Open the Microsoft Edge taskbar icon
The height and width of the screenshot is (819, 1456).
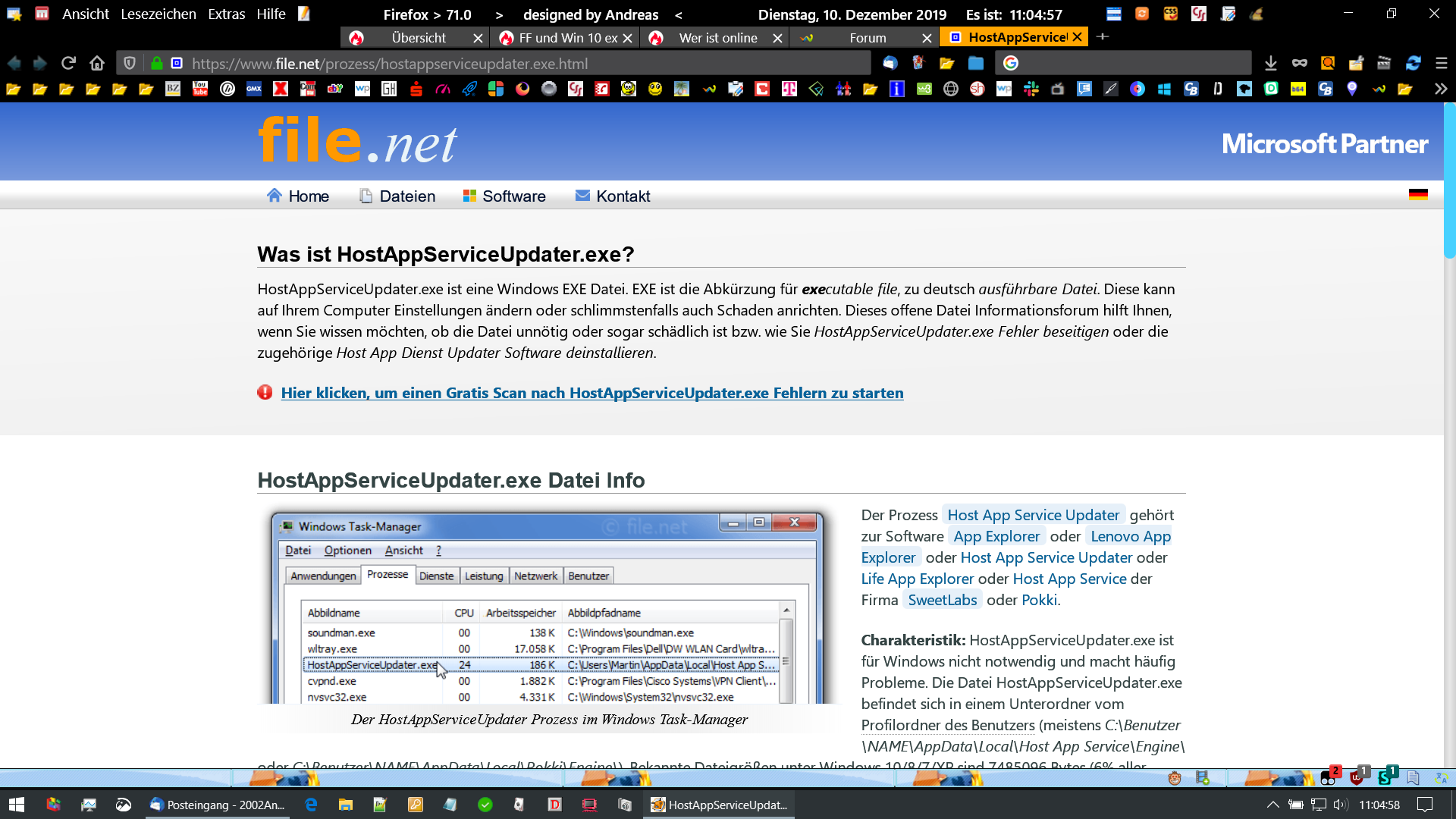click(x=311, y=805)
